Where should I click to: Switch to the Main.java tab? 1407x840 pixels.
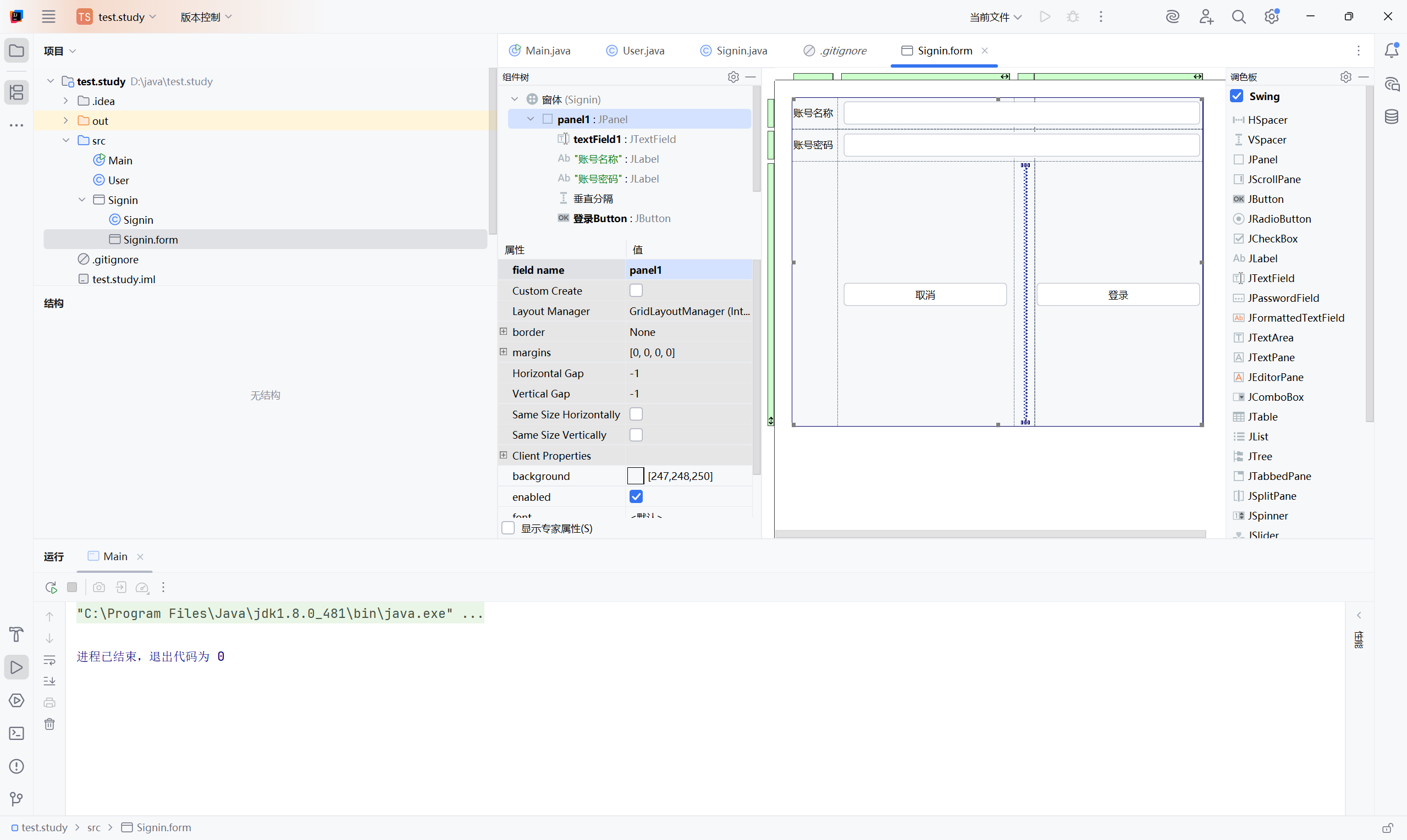click(540, 51)
